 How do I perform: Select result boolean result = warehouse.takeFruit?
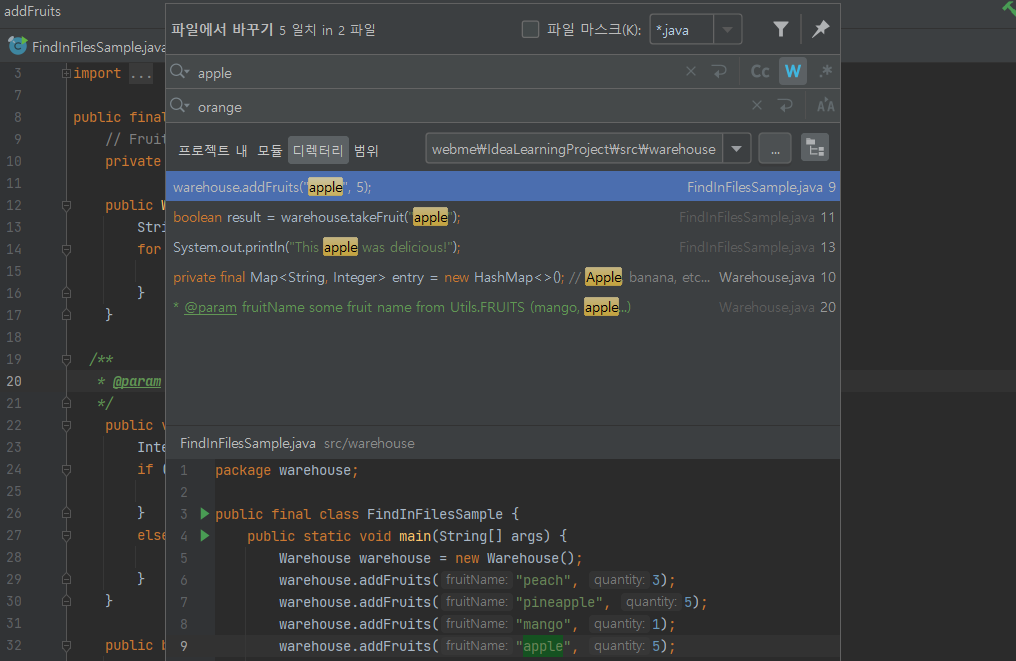point(503,217)
